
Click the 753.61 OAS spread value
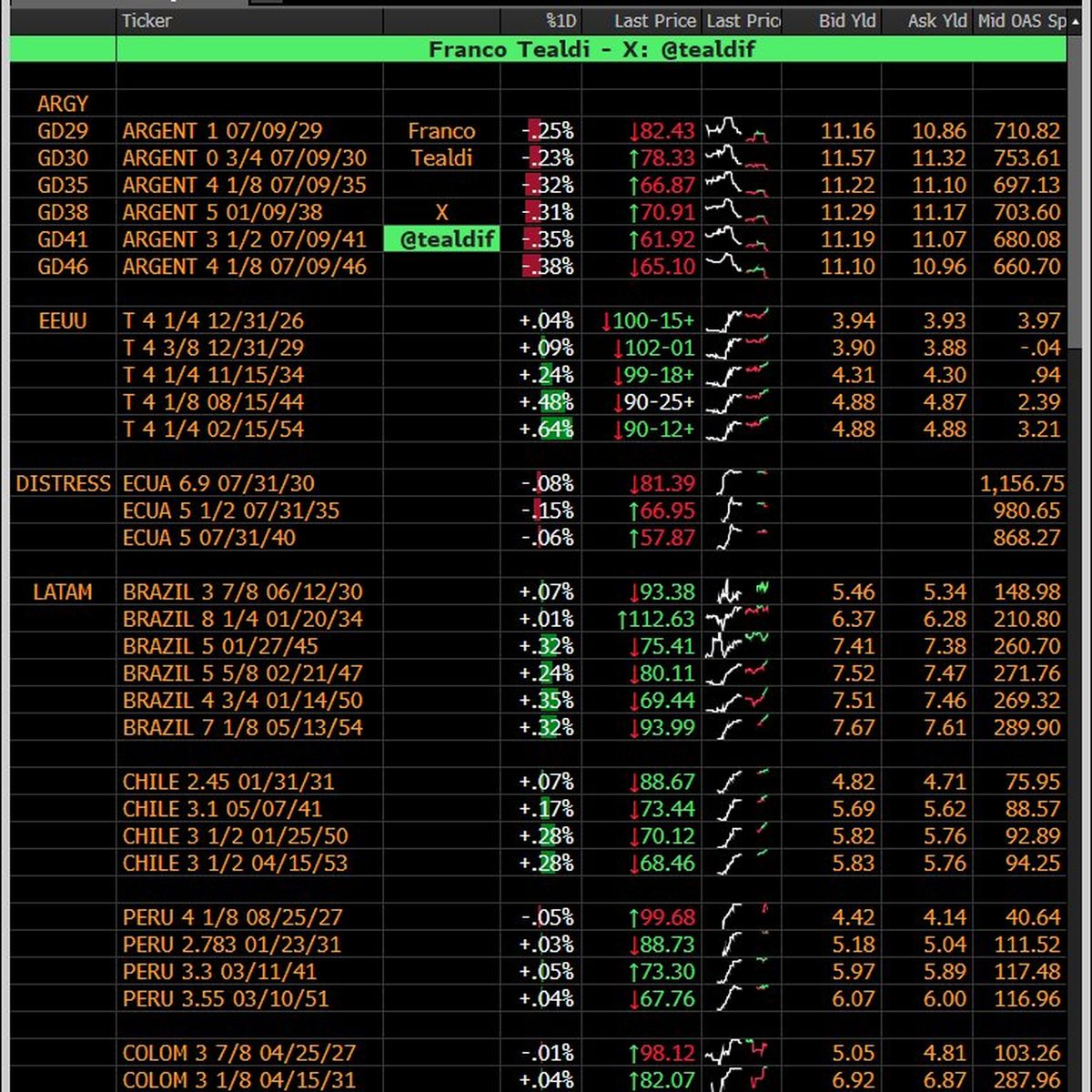[x=1027, y=158]
